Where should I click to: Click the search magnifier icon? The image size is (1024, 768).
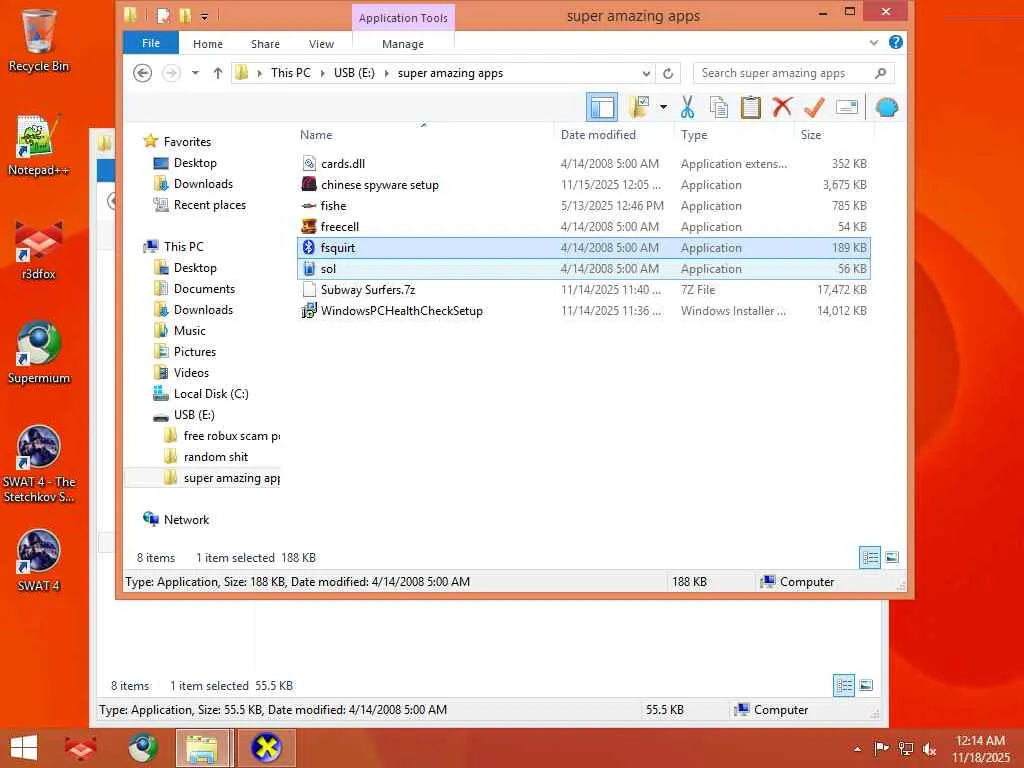[880, 73]
